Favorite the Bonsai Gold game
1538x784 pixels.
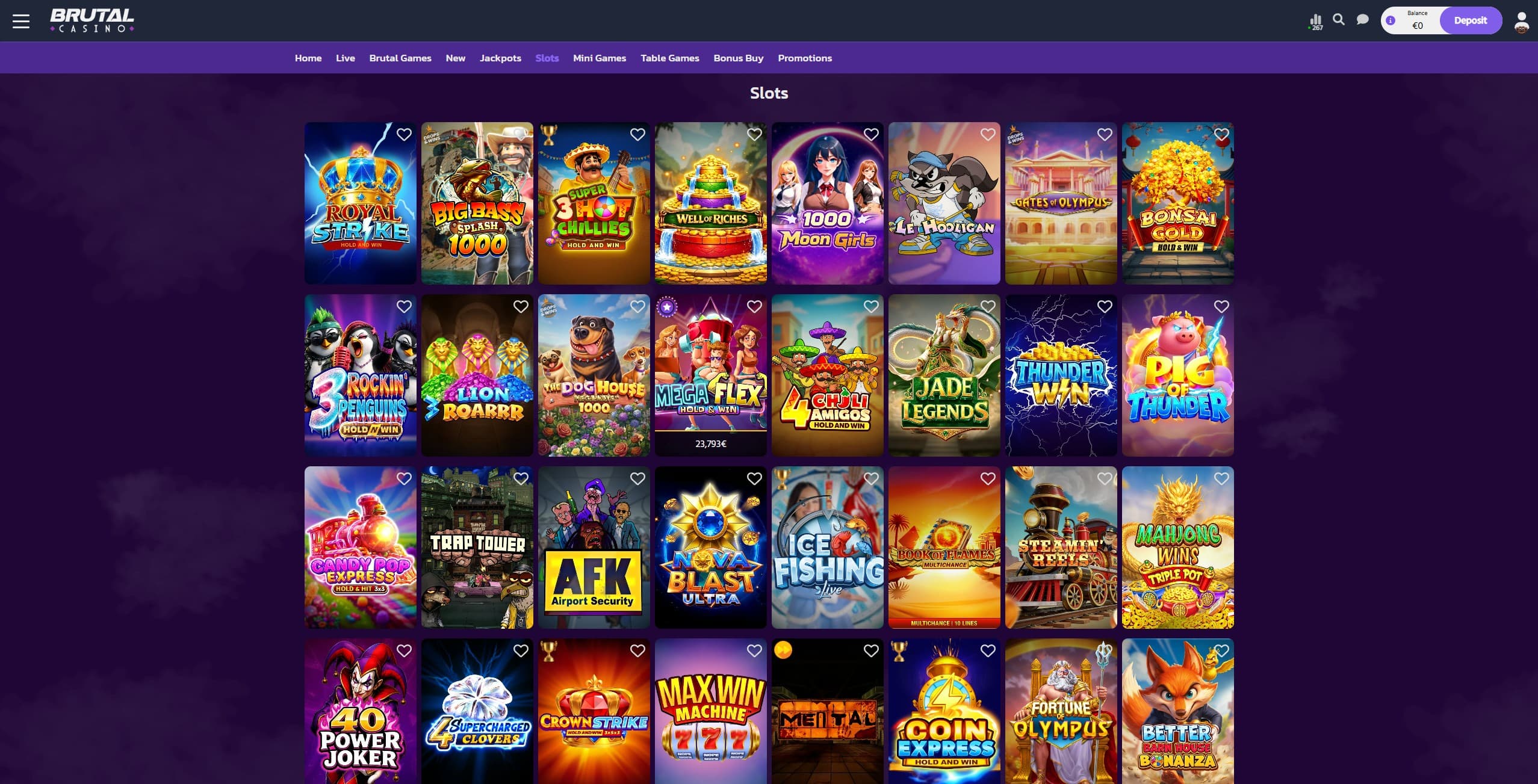pos(1221,135)
